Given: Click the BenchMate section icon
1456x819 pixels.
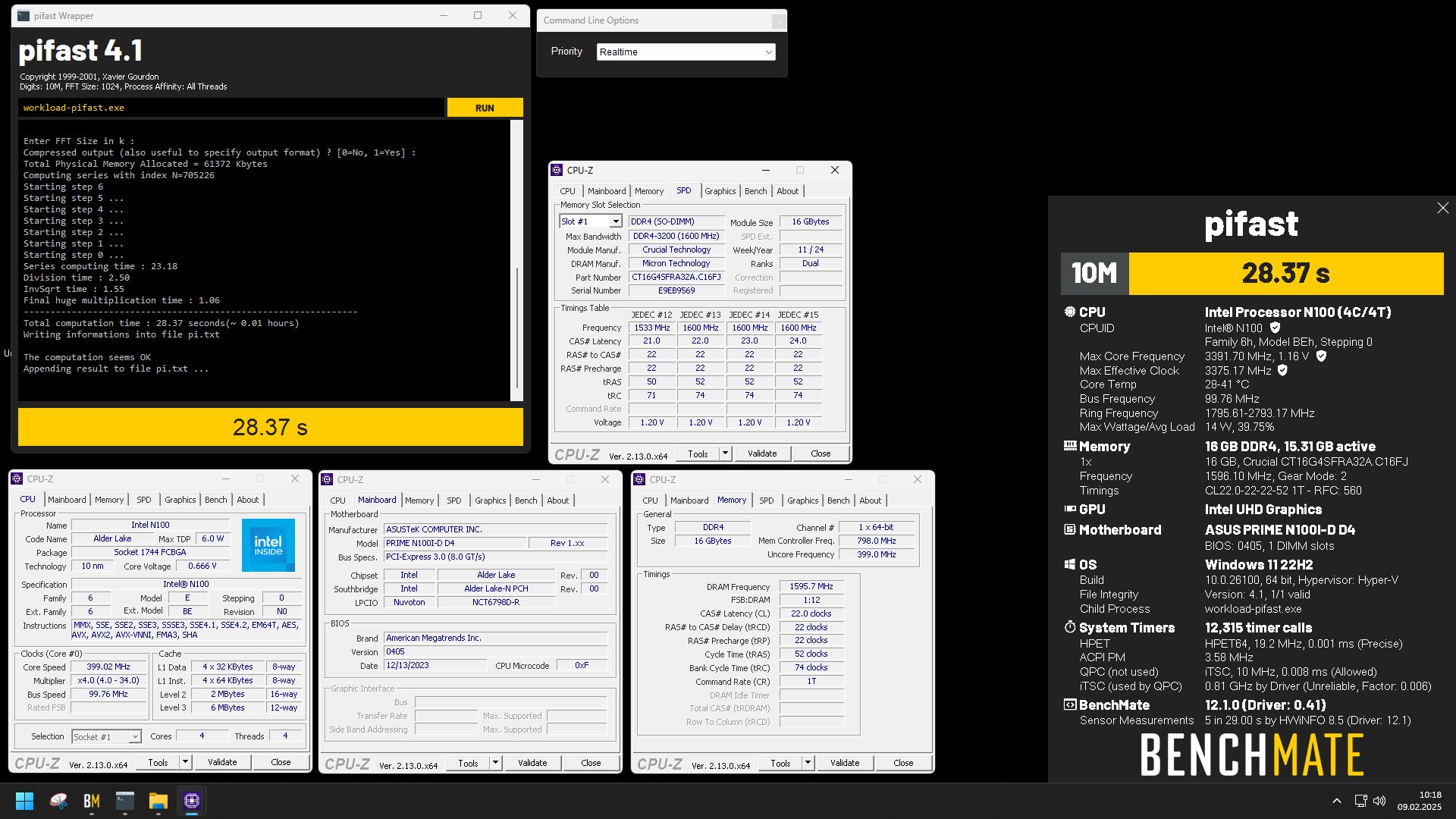Looking at the screenshot, I should (x=1070, y=704).
